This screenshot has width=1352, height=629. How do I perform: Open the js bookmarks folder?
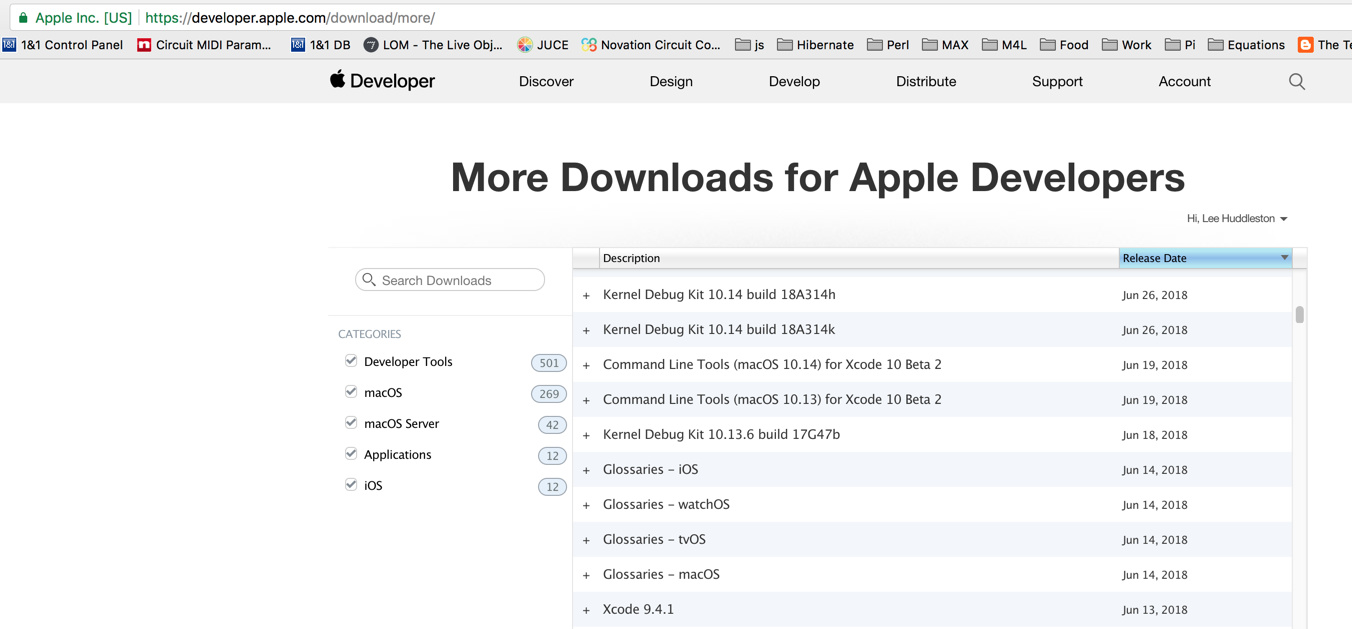(750, 45)
